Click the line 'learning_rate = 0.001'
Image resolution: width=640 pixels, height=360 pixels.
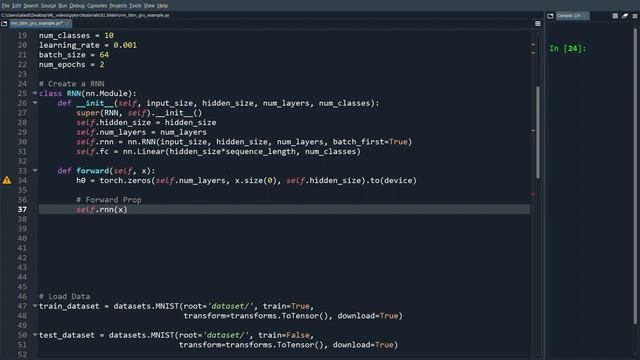click(x=88, y=45)
